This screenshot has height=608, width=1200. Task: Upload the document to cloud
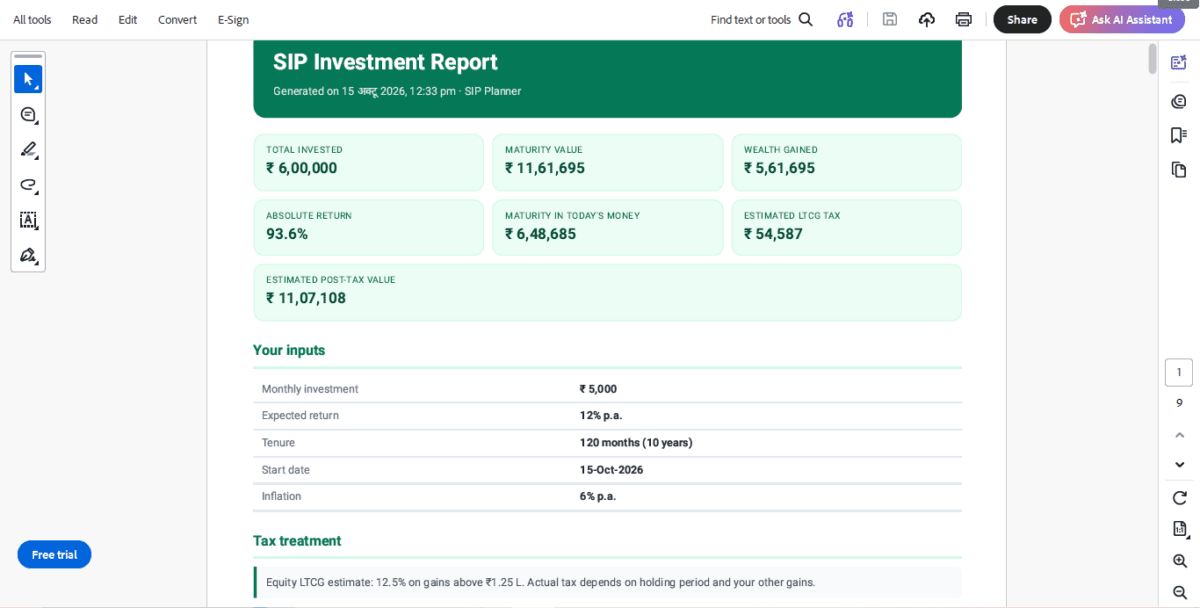[x=926, y=19]
